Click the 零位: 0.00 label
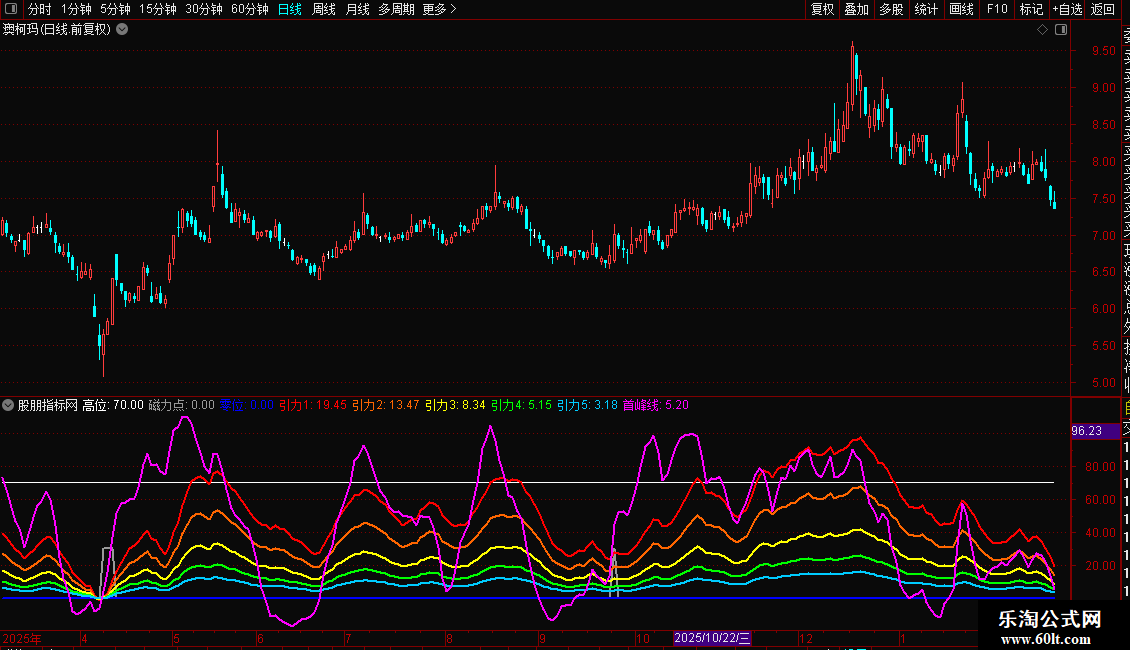 tap(246, 405)
